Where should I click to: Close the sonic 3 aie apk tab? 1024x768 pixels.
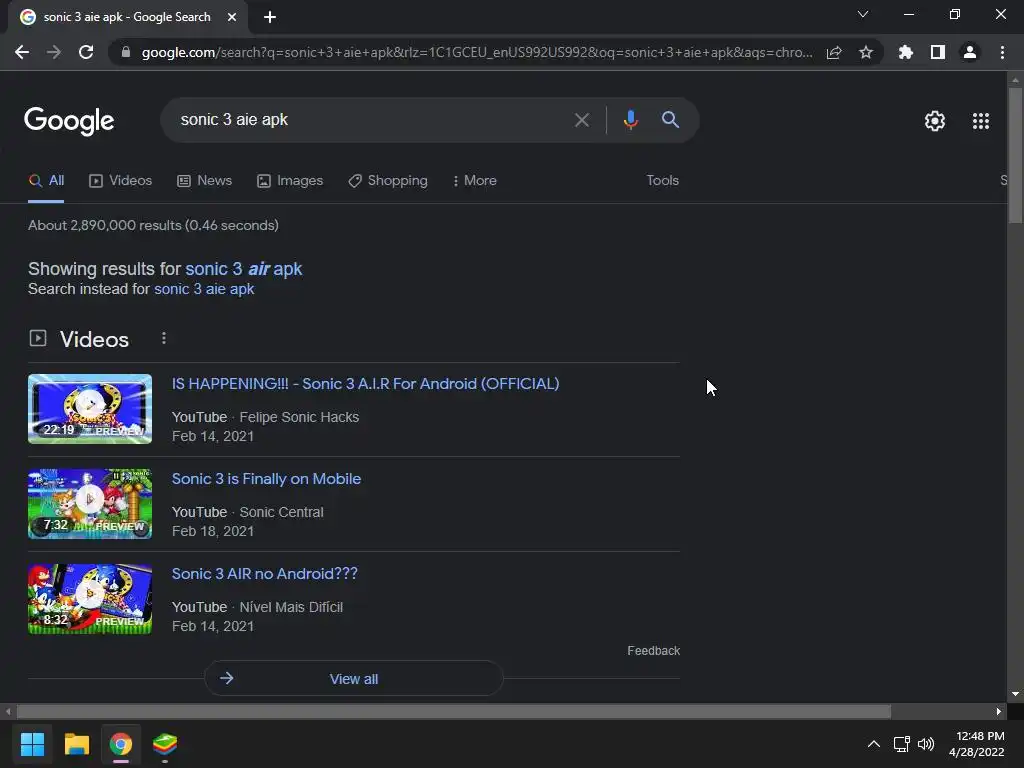232,17
